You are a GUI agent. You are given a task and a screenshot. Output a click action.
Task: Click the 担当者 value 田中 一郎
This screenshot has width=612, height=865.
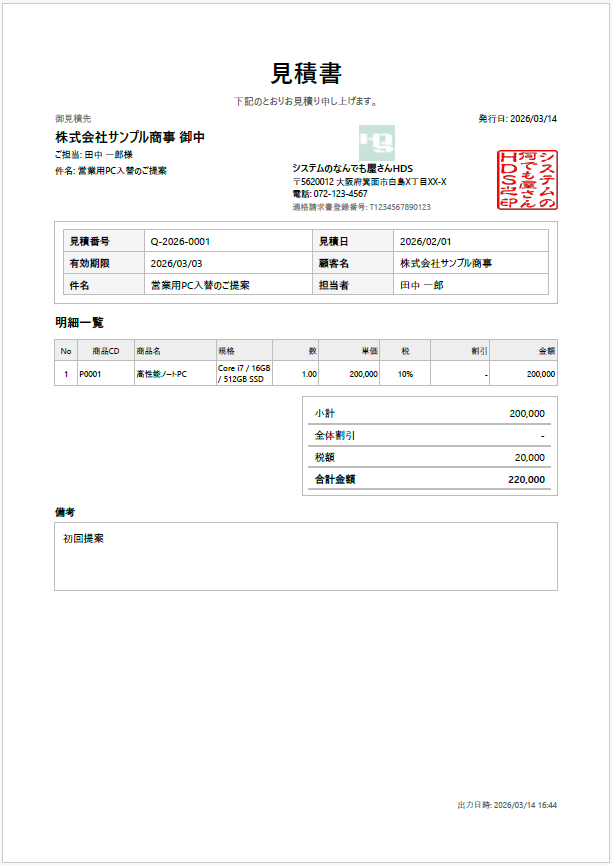[422, 285]
